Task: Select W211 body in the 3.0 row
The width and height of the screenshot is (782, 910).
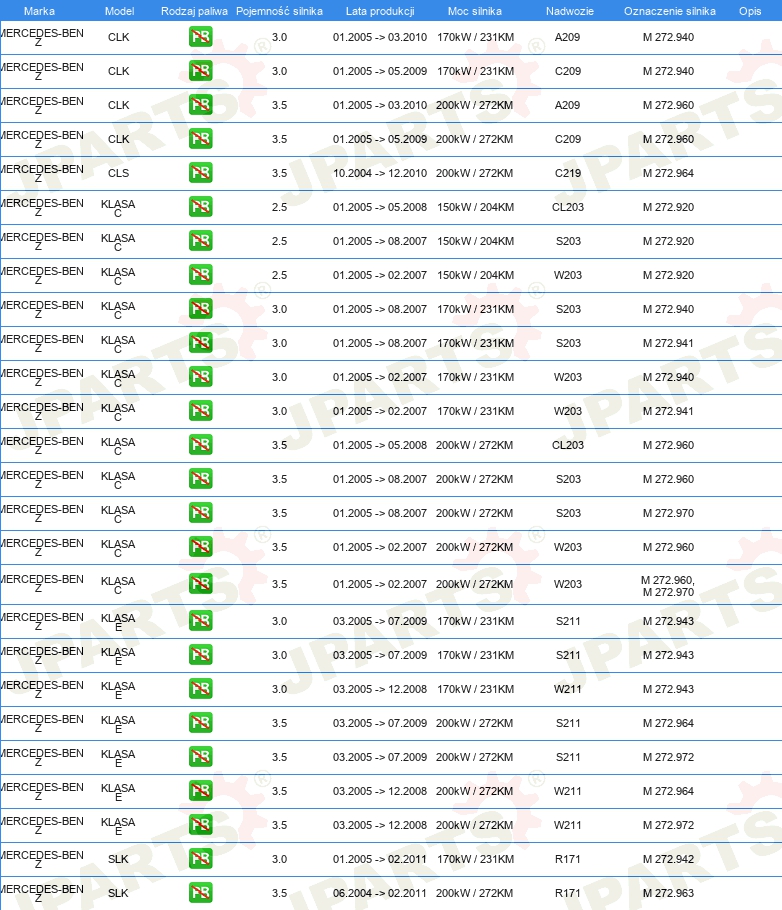Action: (568, 689)
